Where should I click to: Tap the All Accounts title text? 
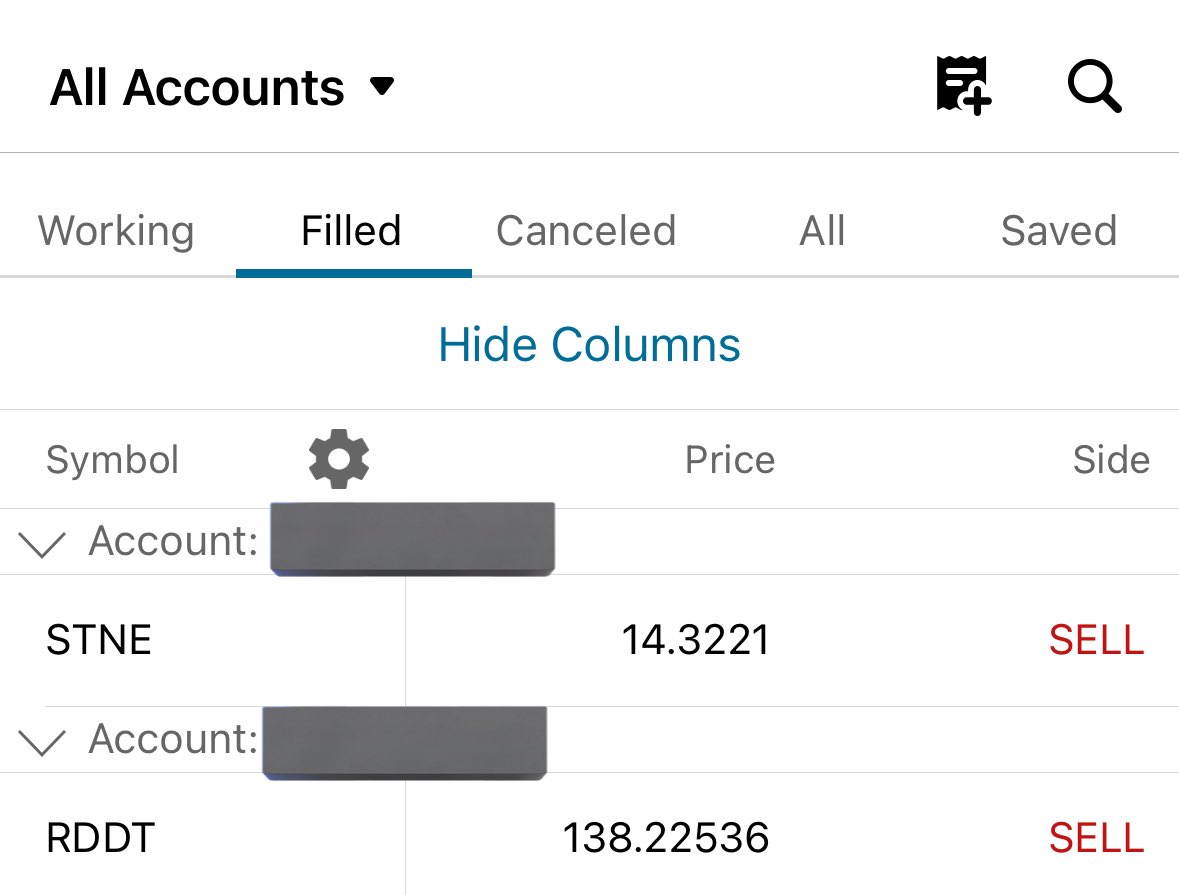[x=197, y=87]
